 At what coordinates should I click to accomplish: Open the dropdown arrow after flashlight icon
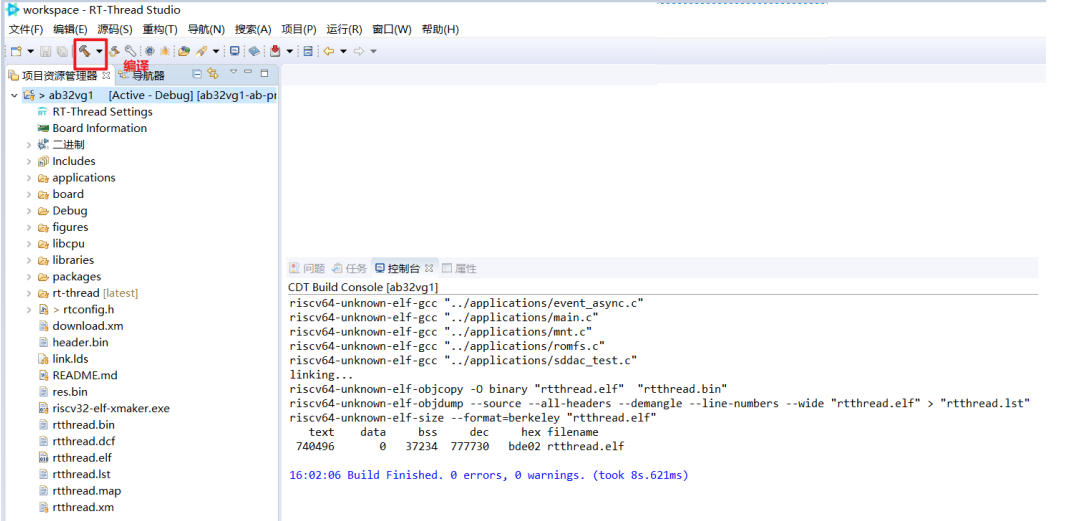coord(216,51)
